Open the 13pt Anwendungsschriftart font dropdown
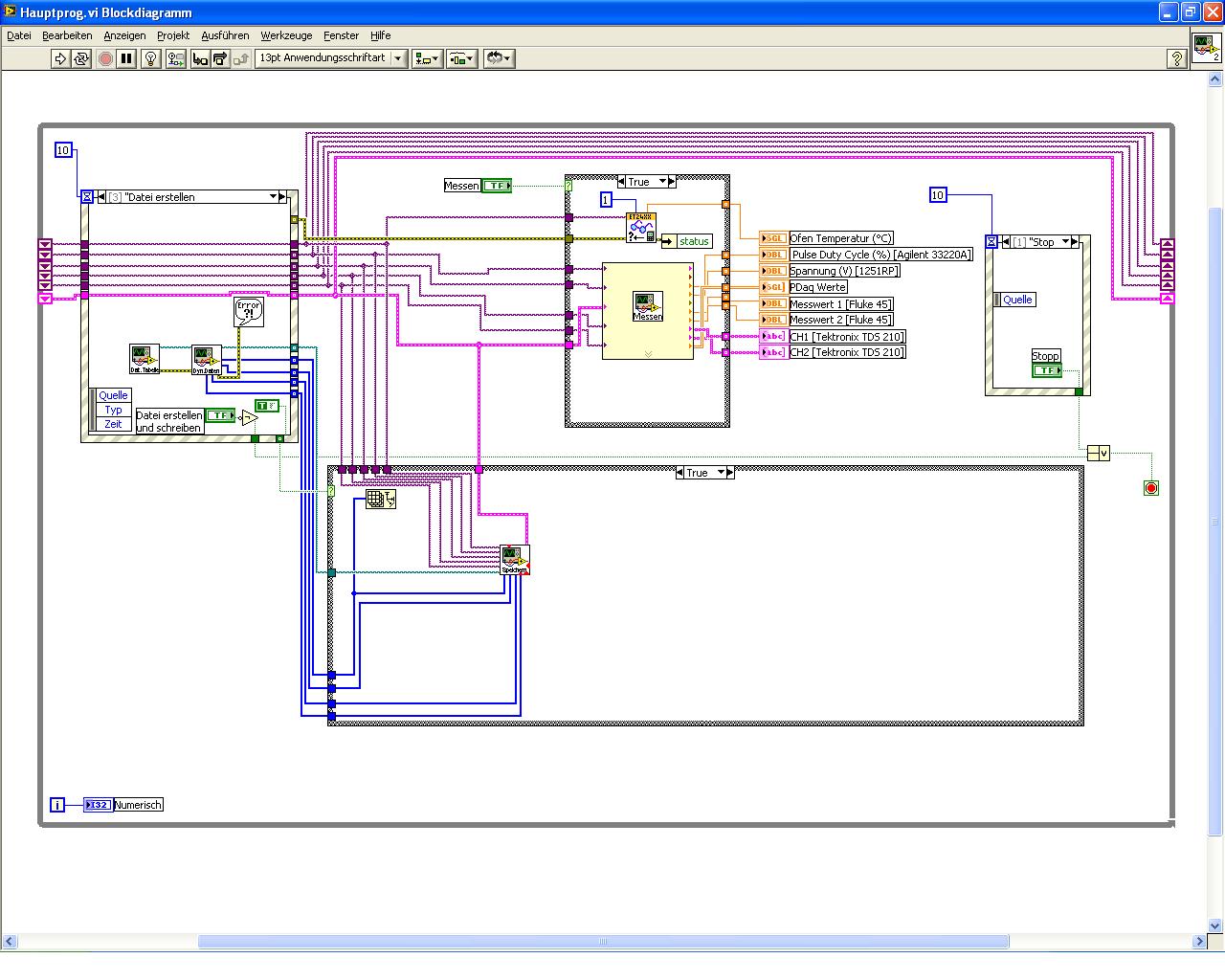Screen dimensions: 1225x980 397,58
